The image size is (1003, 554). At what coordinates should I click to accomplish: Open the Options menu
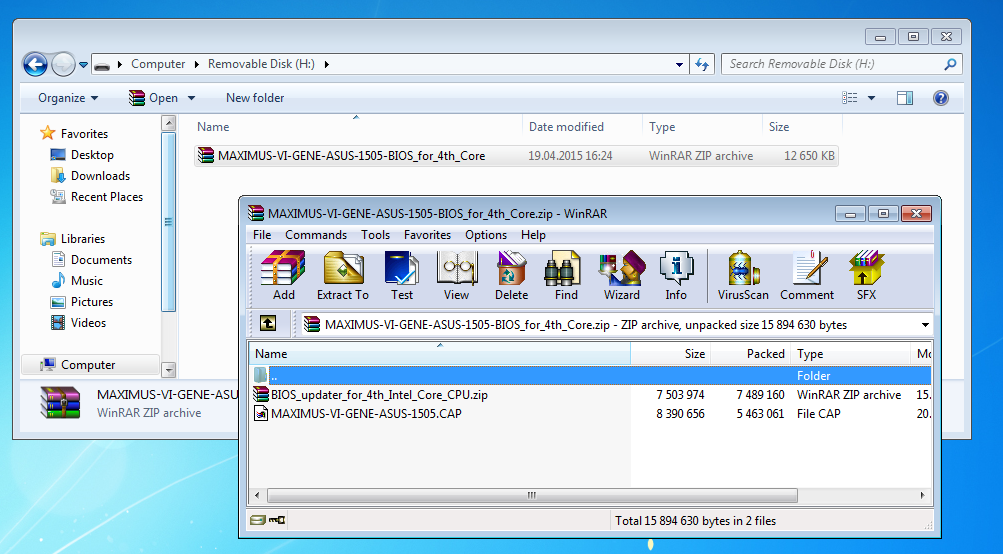click(x=486, y=235)
